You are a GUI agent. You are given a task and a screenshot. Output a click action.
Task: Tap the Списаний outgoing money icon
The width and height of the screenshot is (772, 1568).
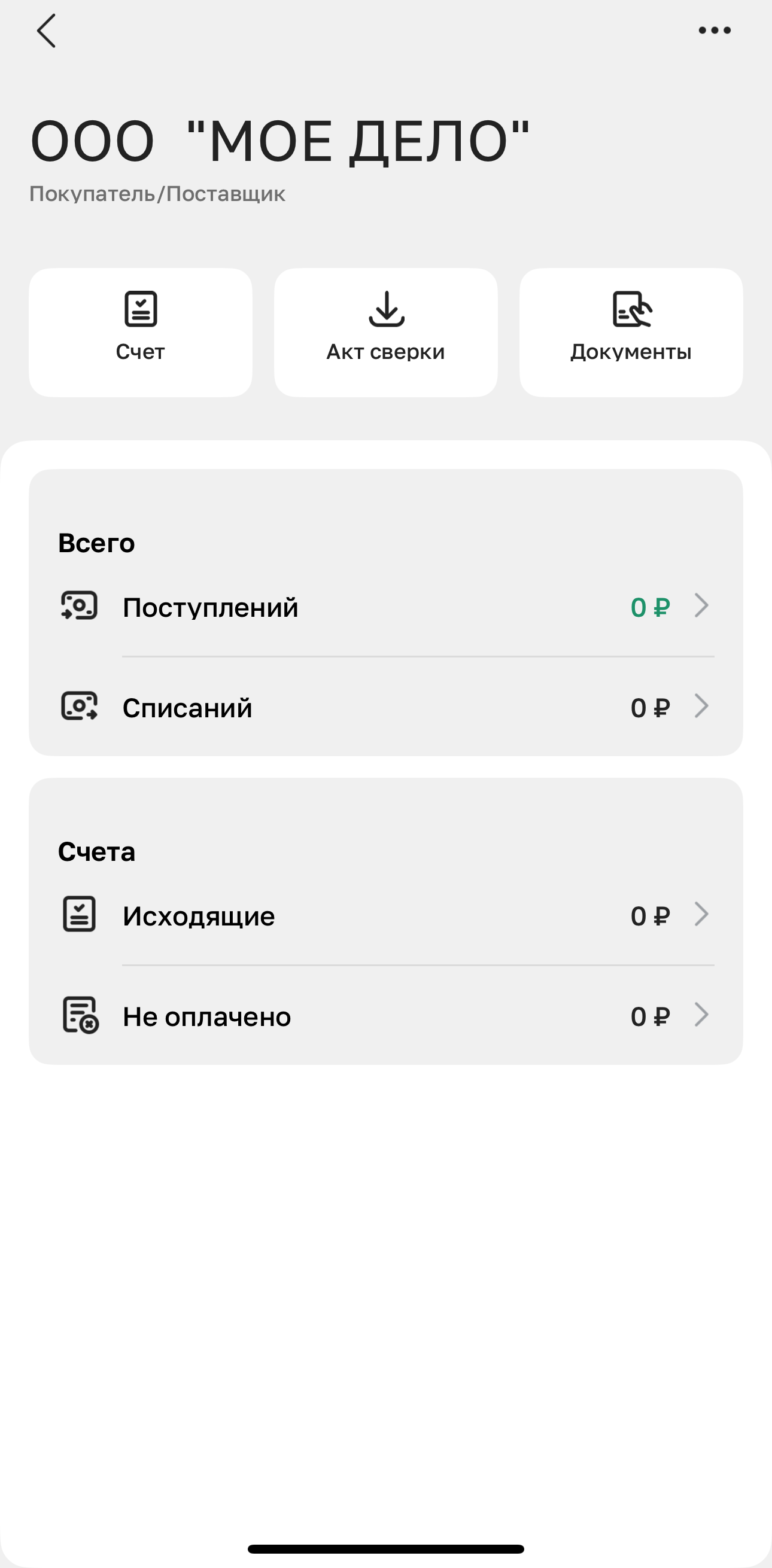coord(79,707)
